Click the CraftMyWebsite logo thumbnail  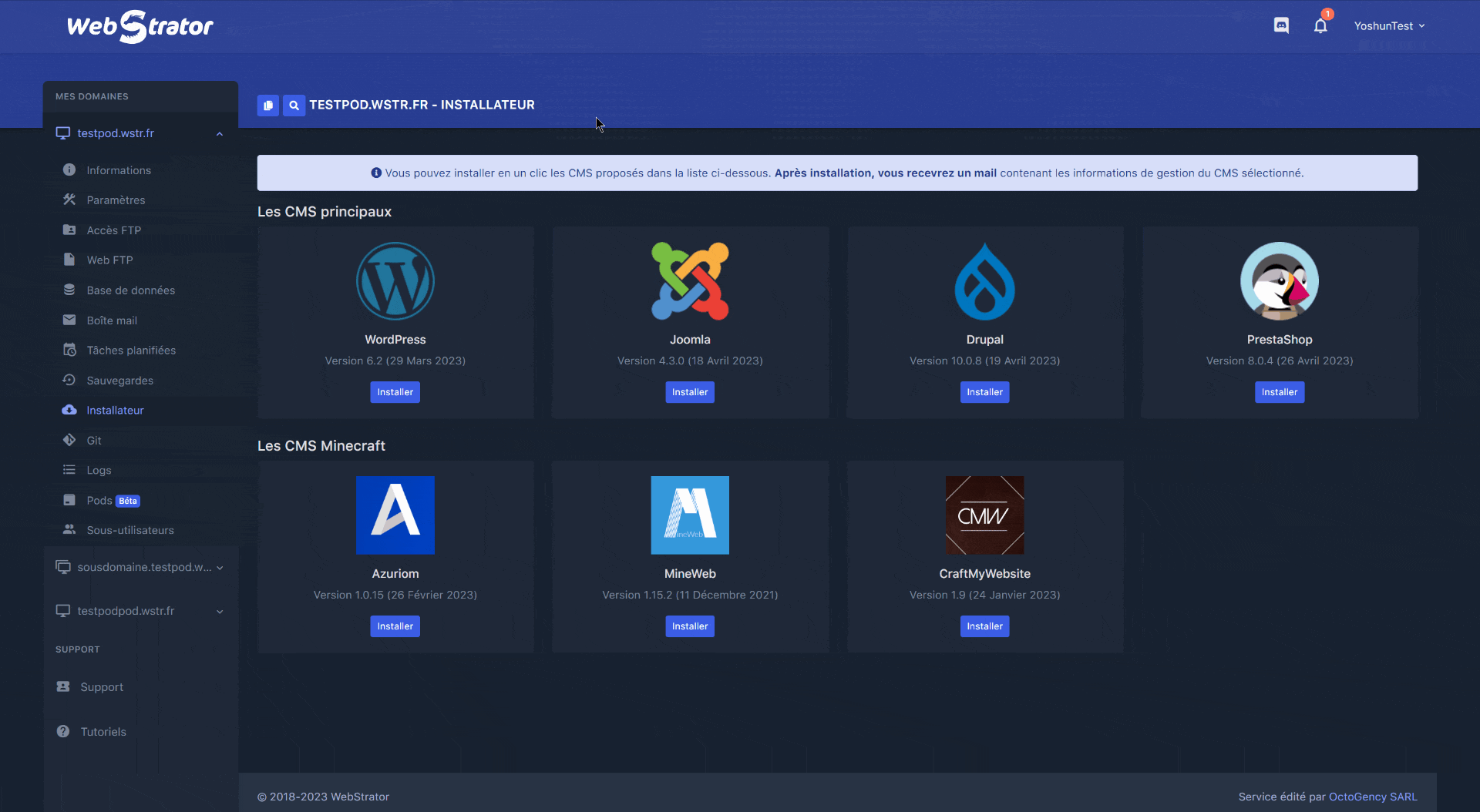pyautogui.click(x=985, y=515)
